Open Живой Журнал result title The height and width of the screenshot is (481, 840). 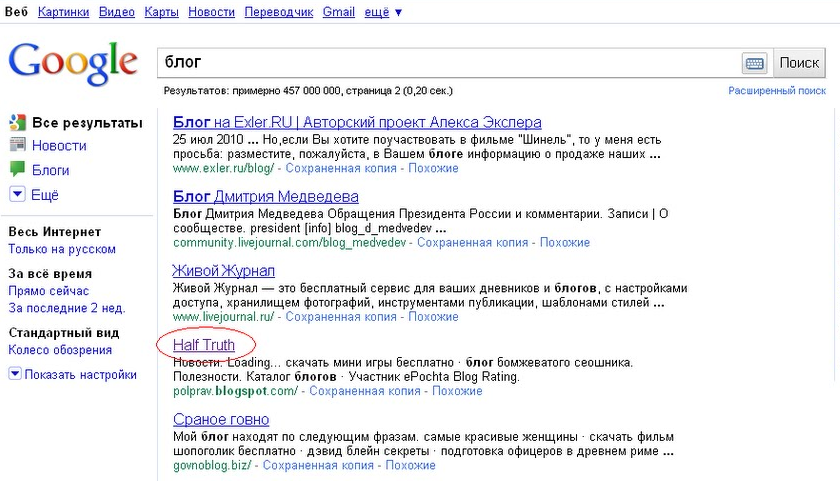pos(223,271)
